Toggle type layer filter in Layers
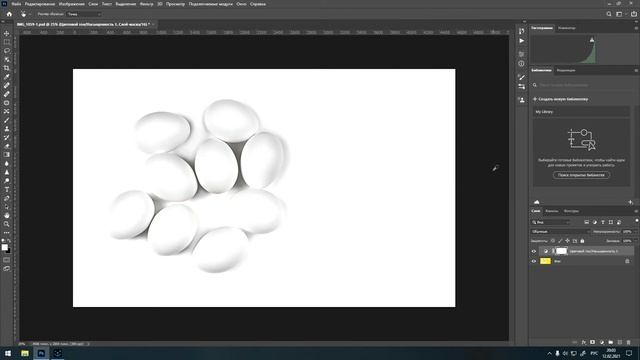Screen dimensions: 640x360 pos(603,222)
